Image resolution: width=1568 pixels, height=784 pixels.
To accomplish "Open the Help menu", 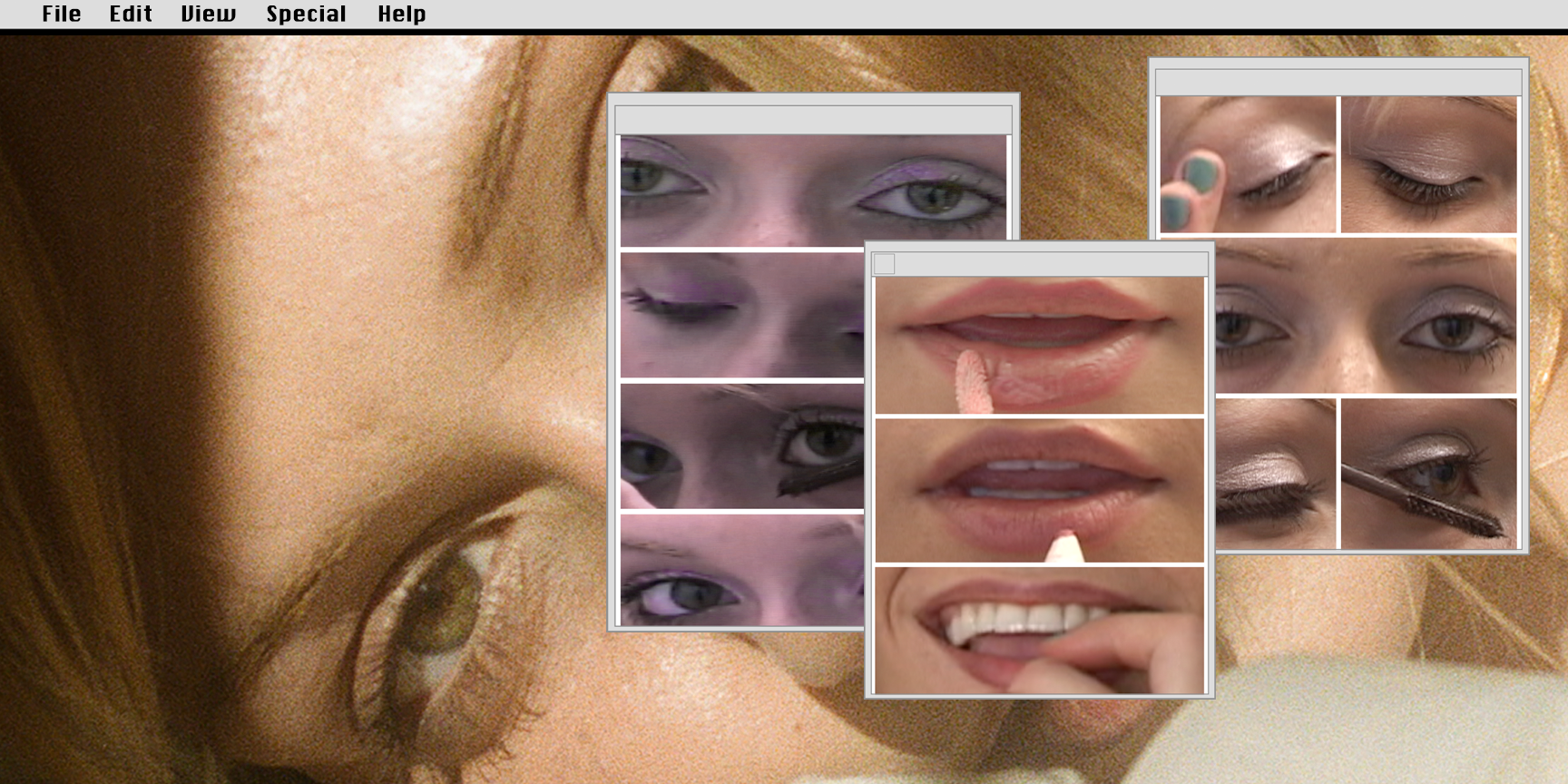I will click(x=402, y=14).
